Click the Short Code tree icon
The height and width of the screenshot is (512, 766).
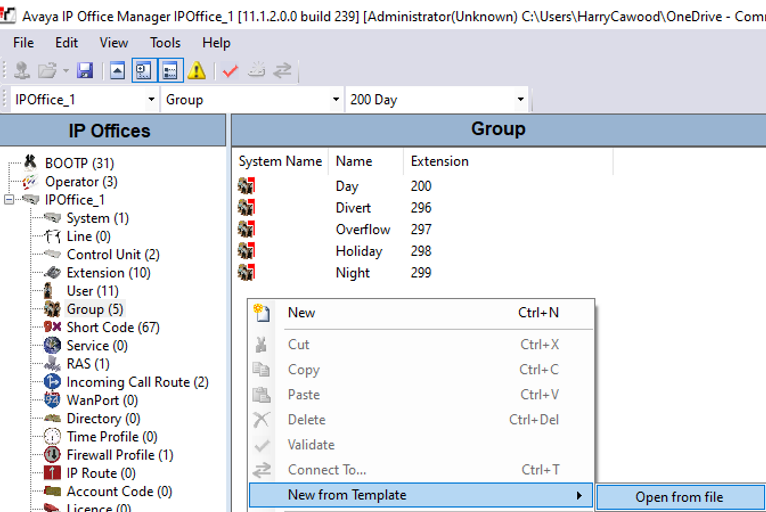tap(52, 327)
